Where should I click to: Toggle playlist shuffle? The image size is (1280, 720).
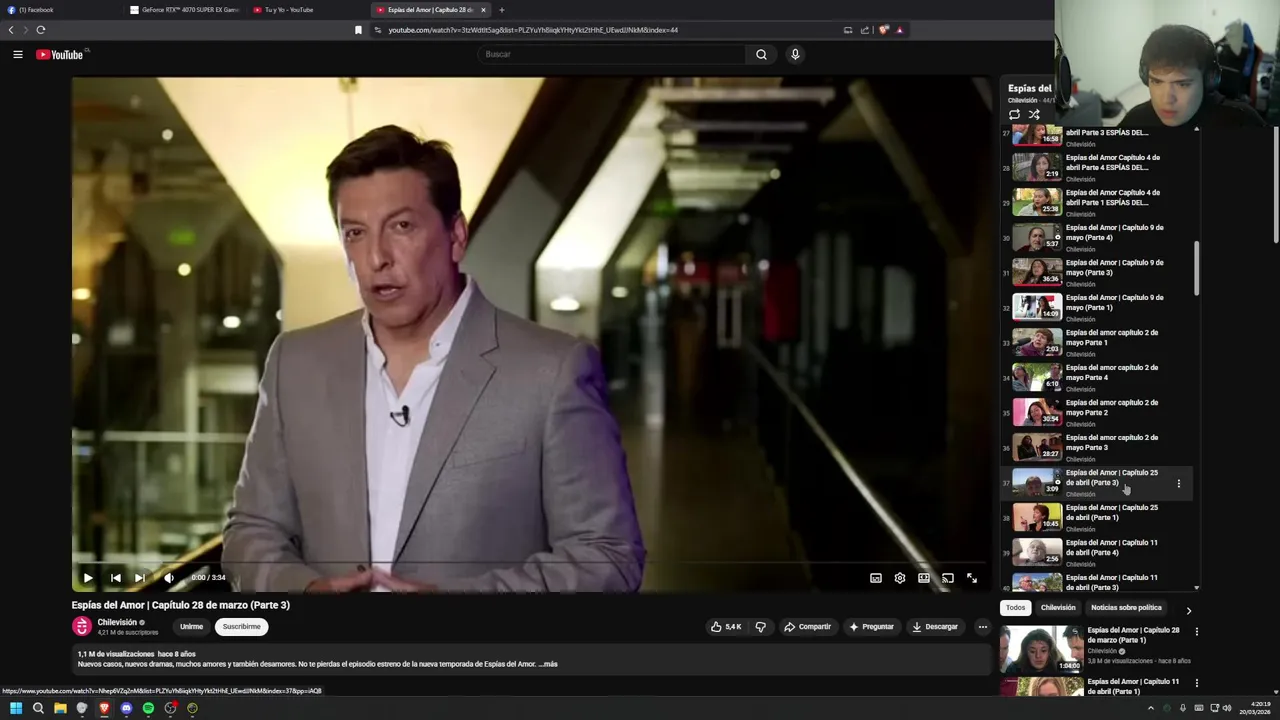pos(1034,114)
